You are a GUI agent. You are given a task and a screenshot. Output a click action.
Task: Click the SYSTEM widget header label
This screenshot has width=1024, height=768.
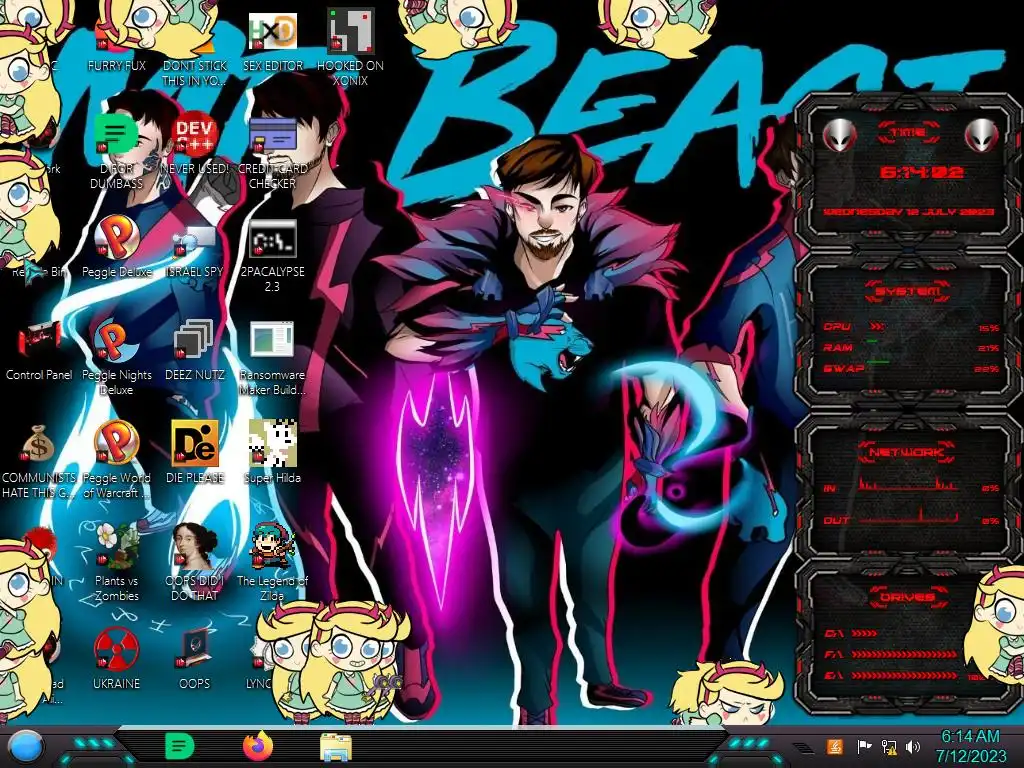coord(908,291)
